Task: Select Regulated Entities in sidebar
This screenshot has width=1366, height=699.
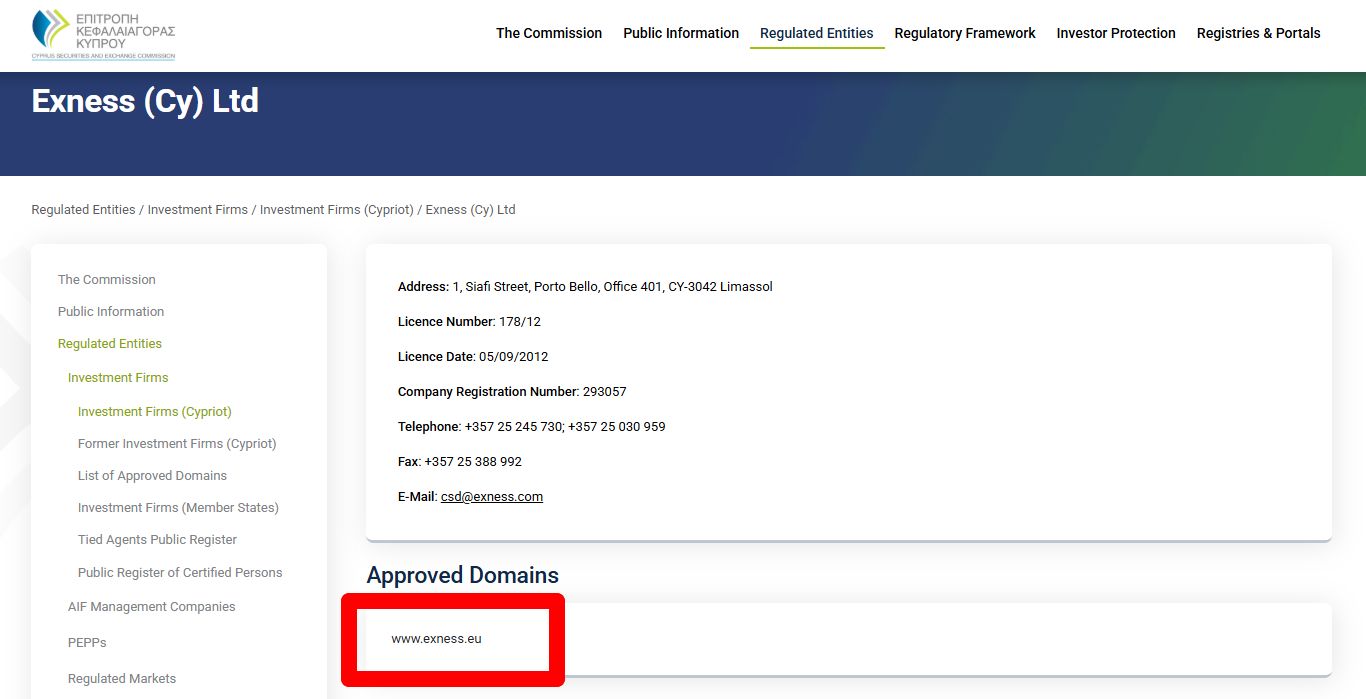Action: point(110,344)
